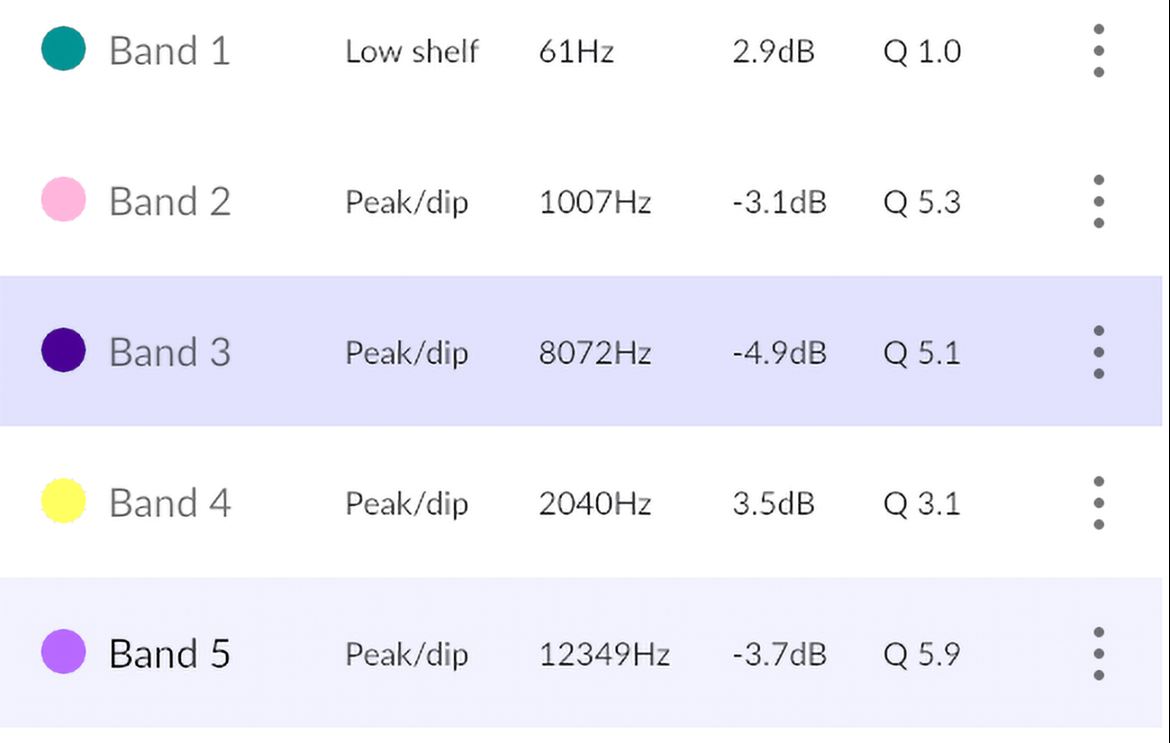Click the pink Band 2 color dot

coord(63,199)
